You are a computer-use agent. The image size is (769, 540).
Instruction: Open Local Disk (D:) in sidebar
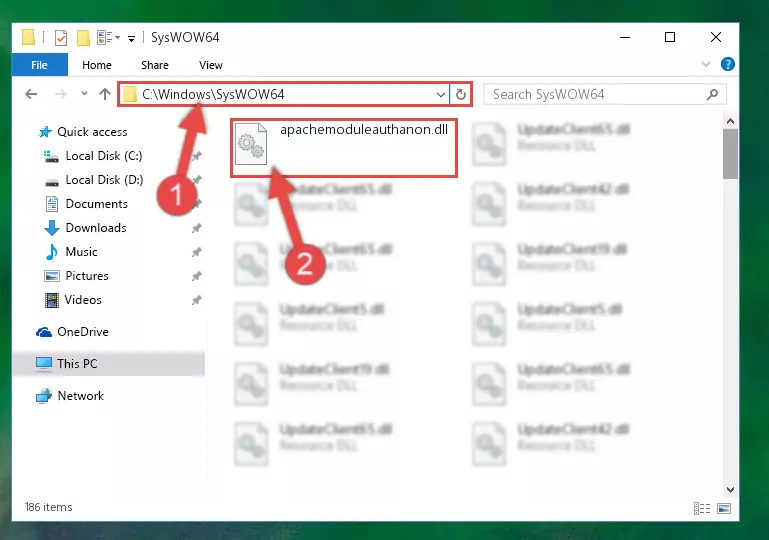[104, 180]
